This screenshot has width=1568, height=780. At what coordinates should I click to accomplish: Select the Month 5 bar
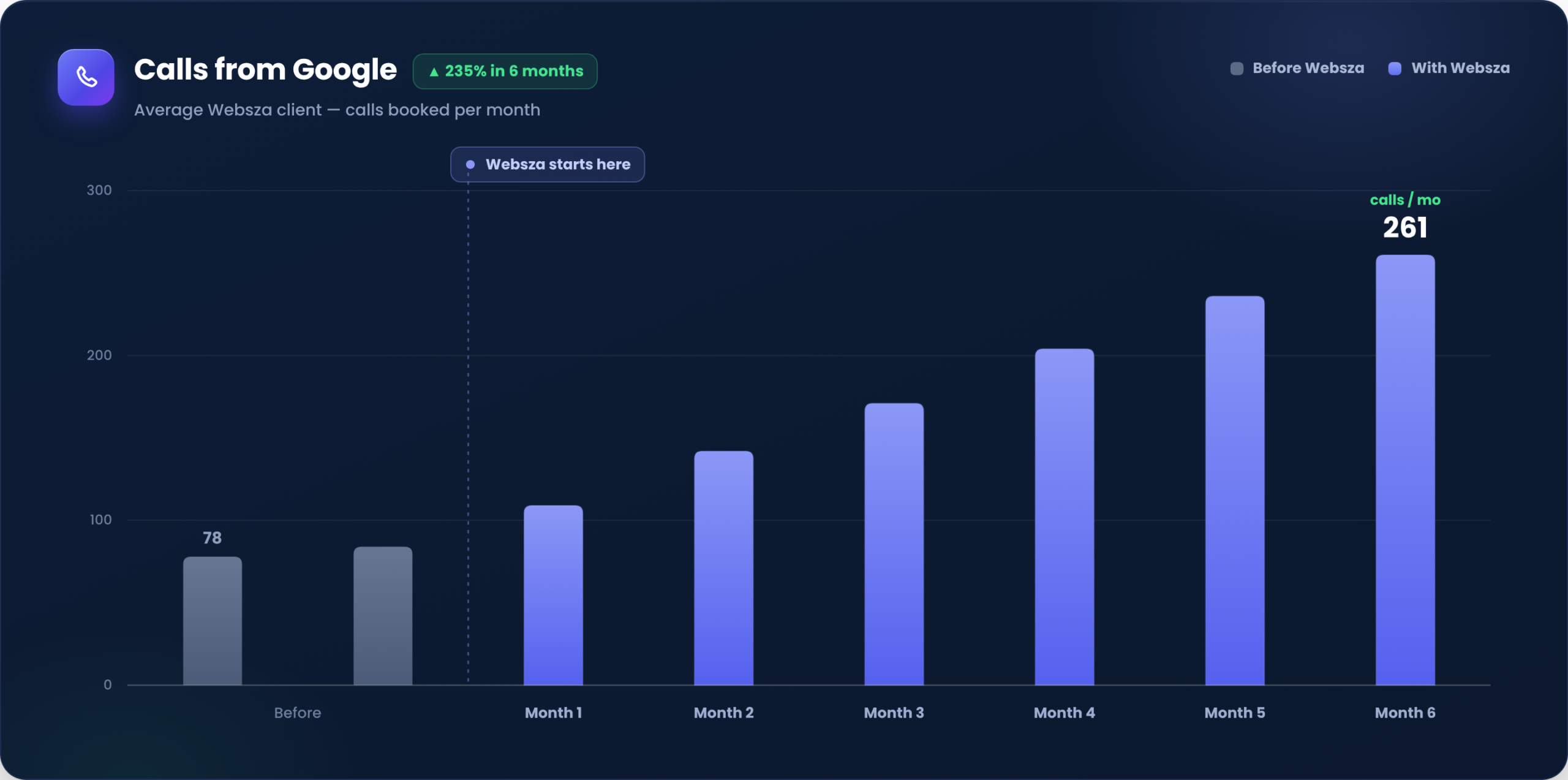tap(1235, 490)
